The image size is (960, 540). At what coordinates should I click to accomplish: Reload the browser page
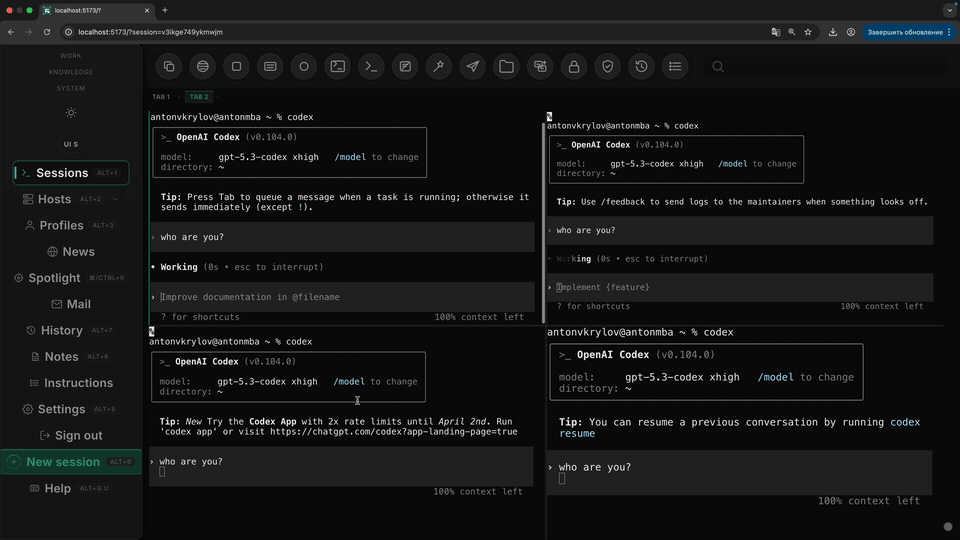point(47,32)
